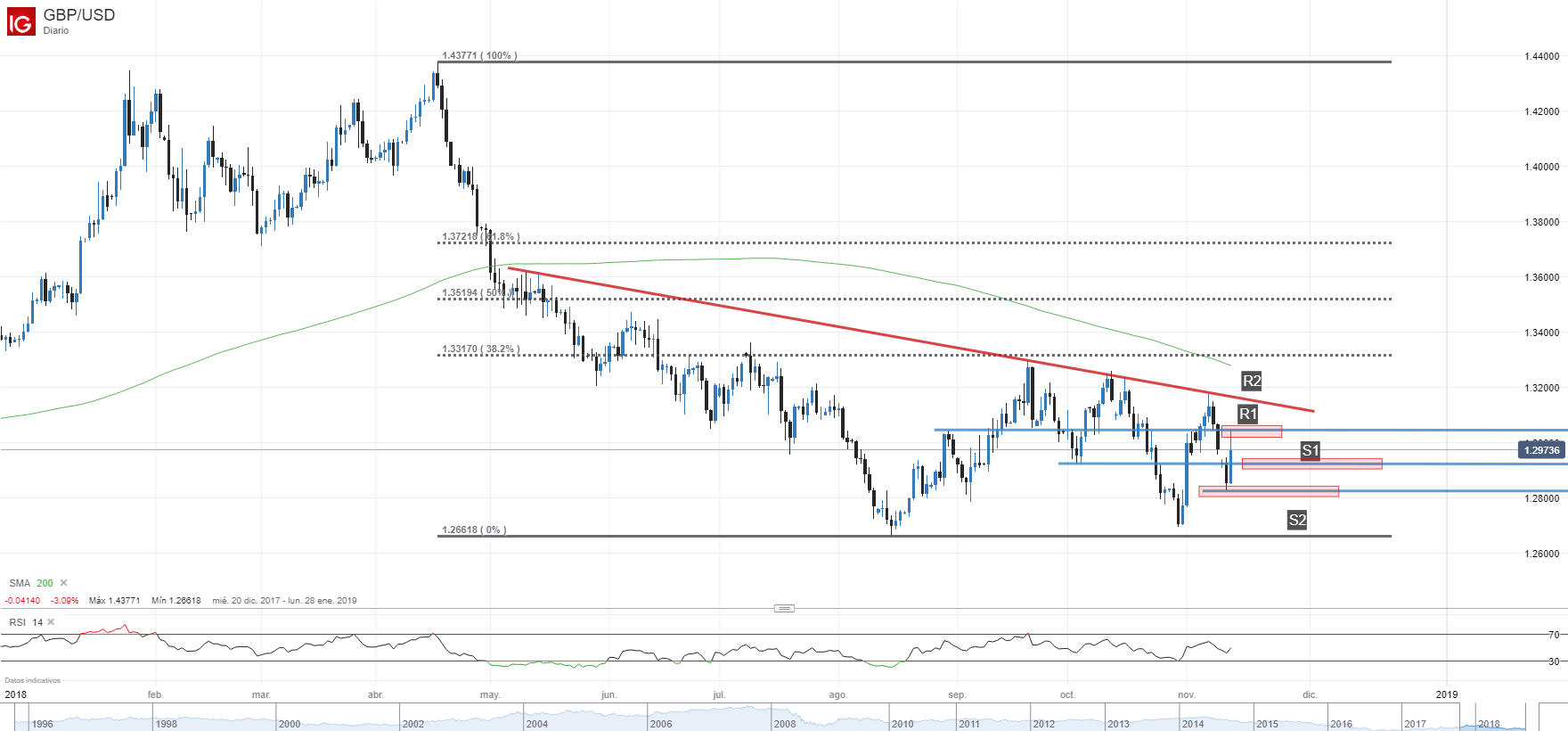Click the IG logo icon
1568x731 pixels.
click(20, 21)
